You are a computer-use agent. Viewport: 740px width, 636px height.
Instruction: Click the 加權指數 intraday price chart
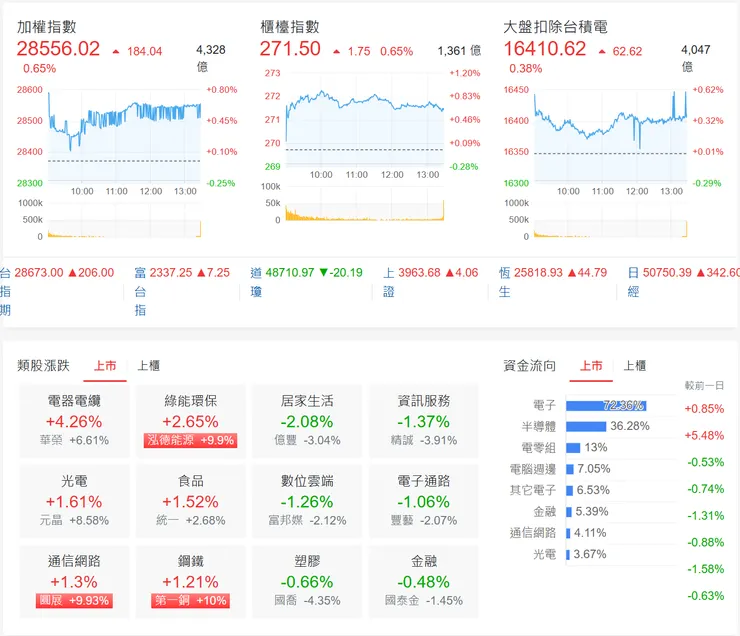pyautogui.click(x=123, y=135)
